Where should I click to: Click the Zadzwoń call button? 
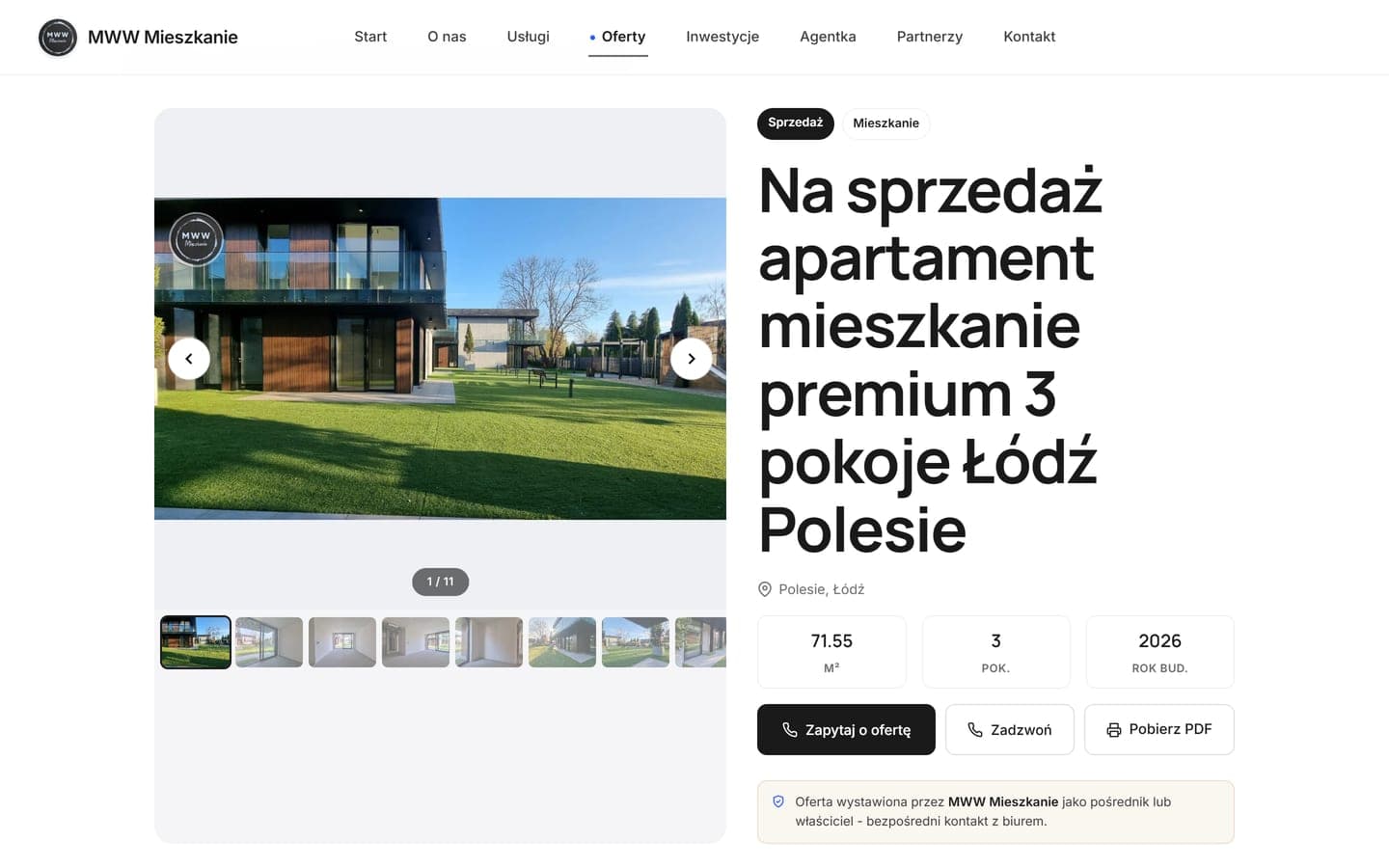pos(1010,730)
